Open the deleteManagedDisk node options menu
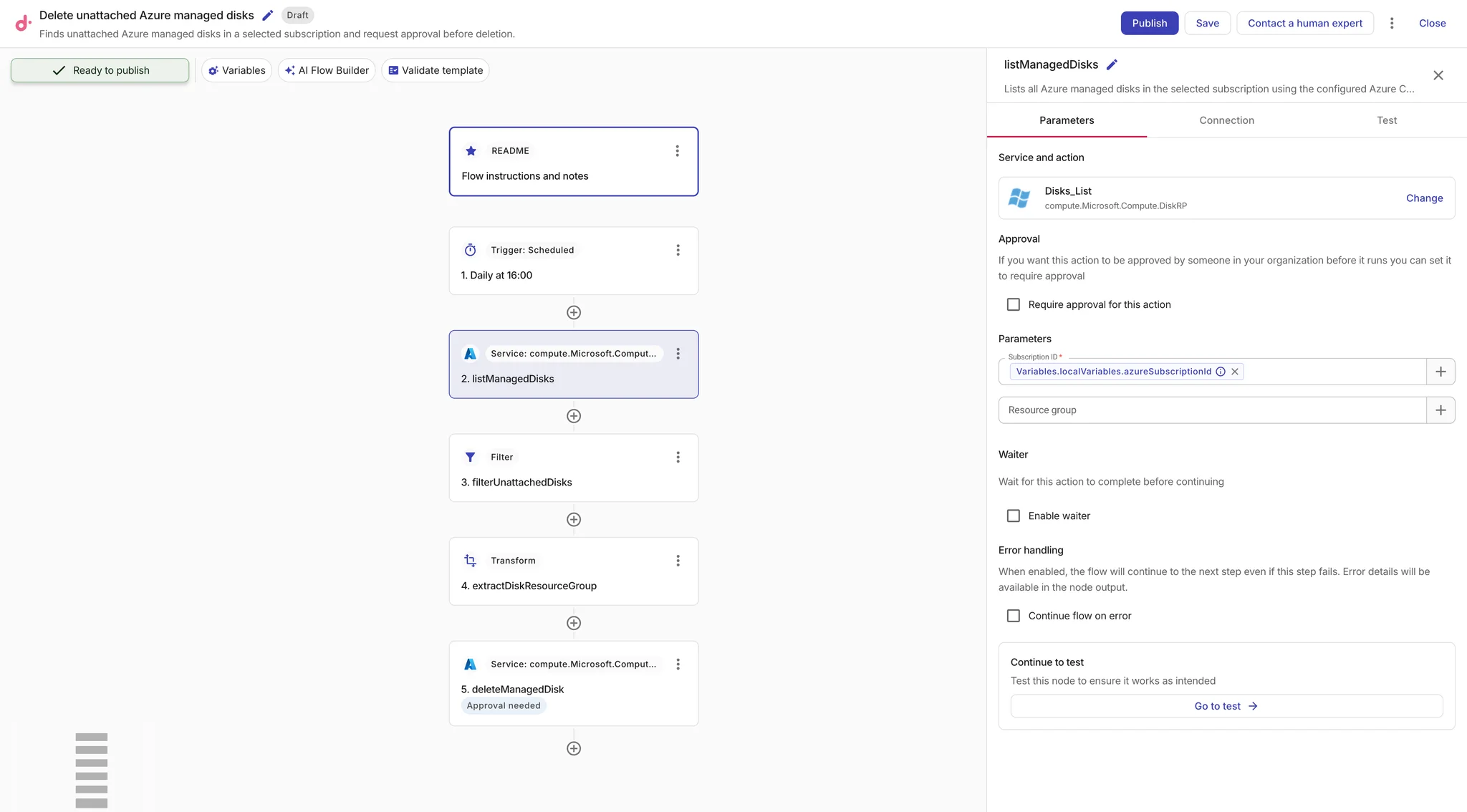Viewport: 1467px width, 812px height. 678,664
